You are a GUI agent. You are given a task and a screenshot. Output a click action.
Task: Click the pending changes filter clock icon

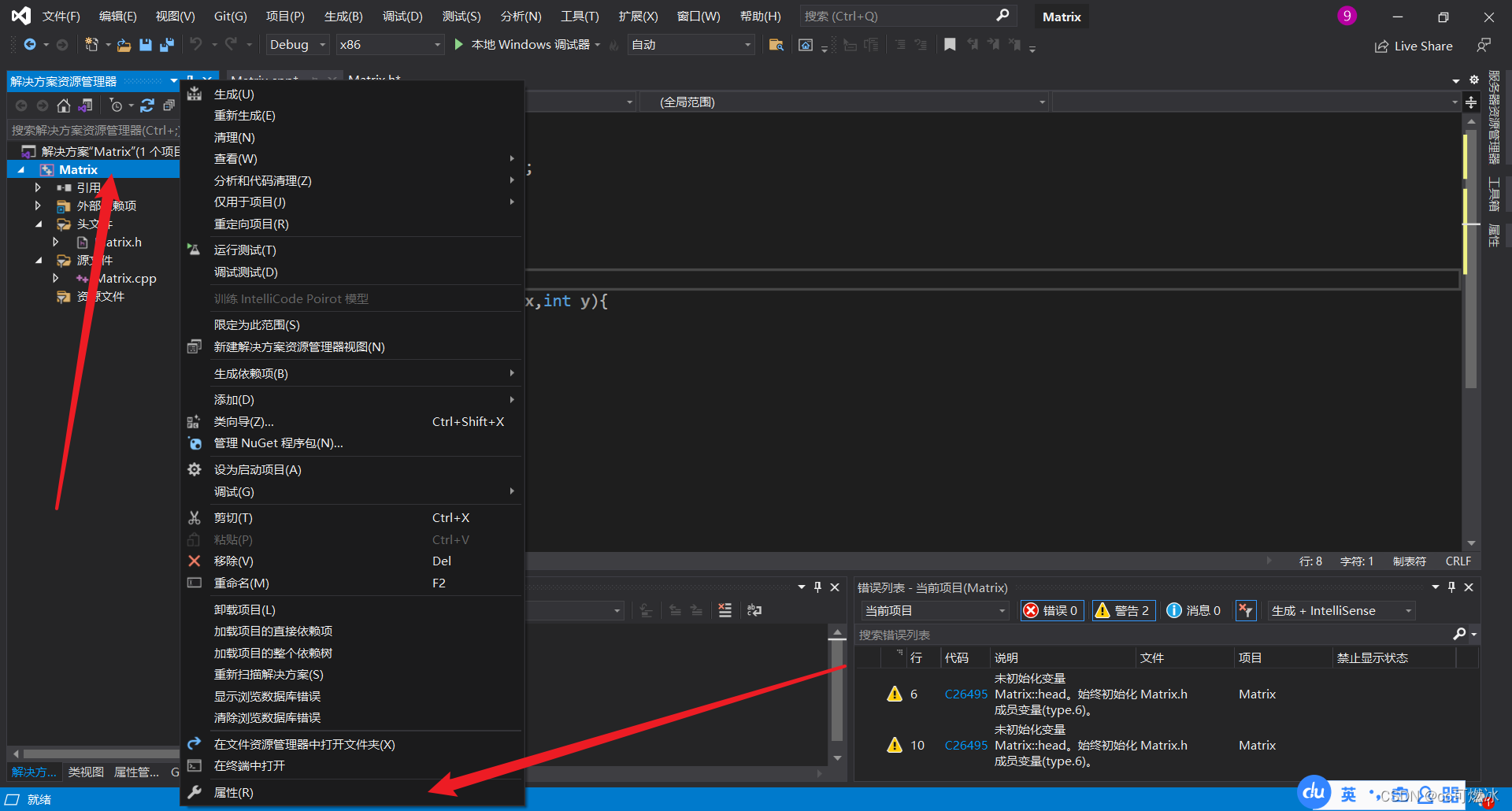coord(116,106)
